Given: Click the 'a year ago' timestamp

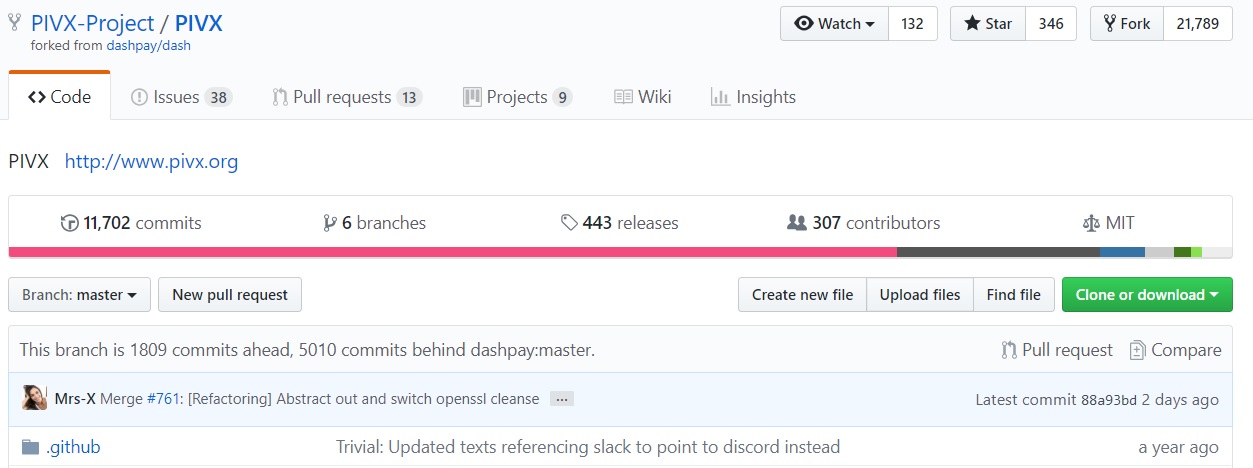Looking at the screenshot, I should point(1179,447).
